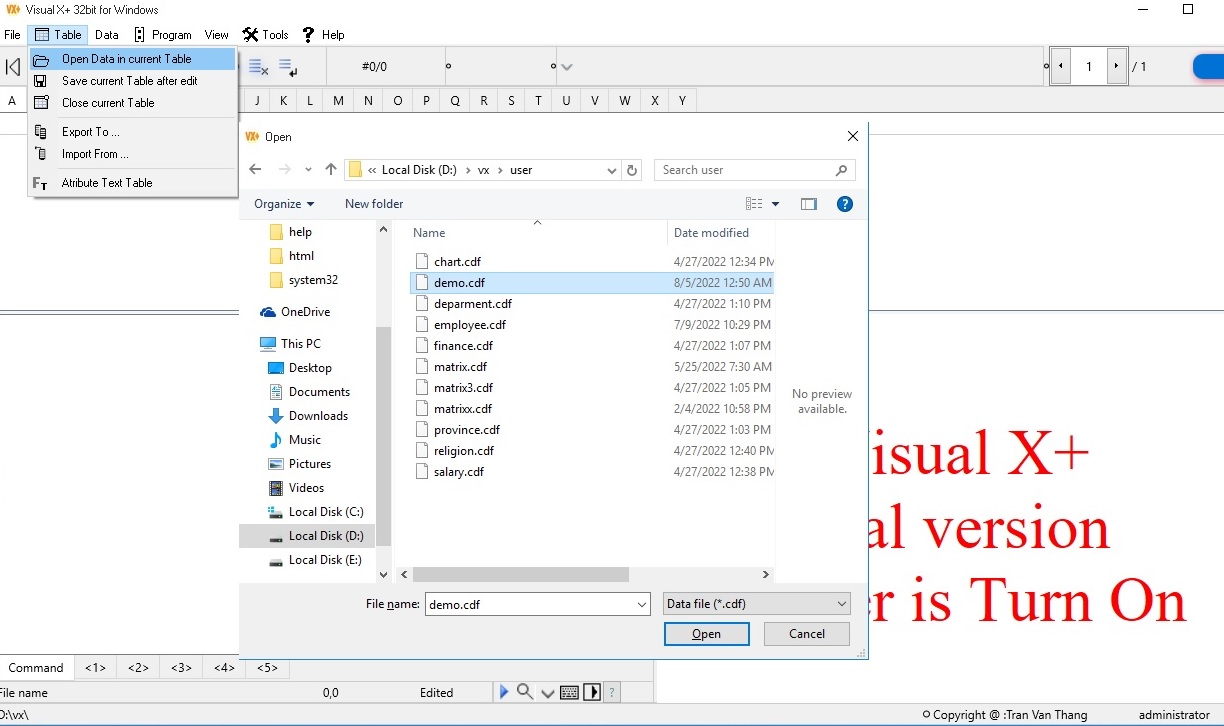Click the delete record toolbar icon
This screenshot has height=726, width=1224.
coord(258,67)
